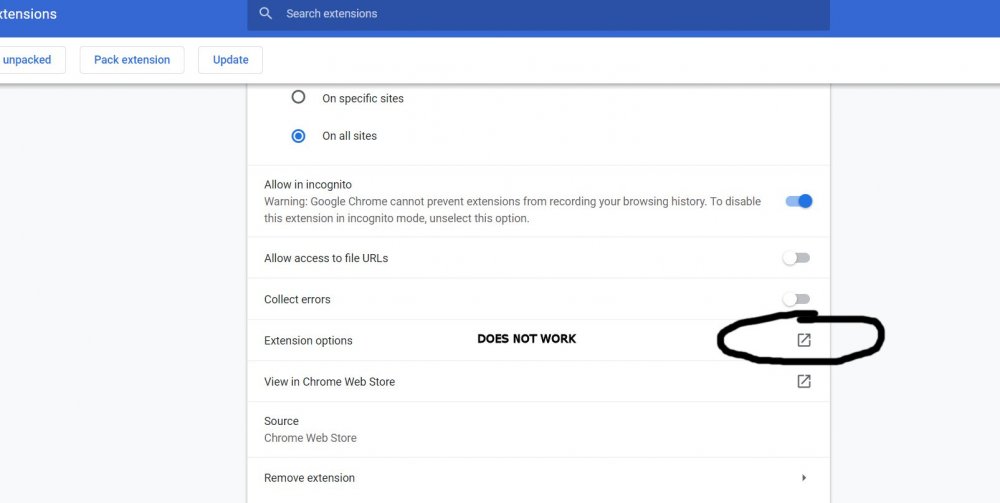Click the Allow in incognito heading
This screenshot has width=1000, height=503.
tap(307, 184)
